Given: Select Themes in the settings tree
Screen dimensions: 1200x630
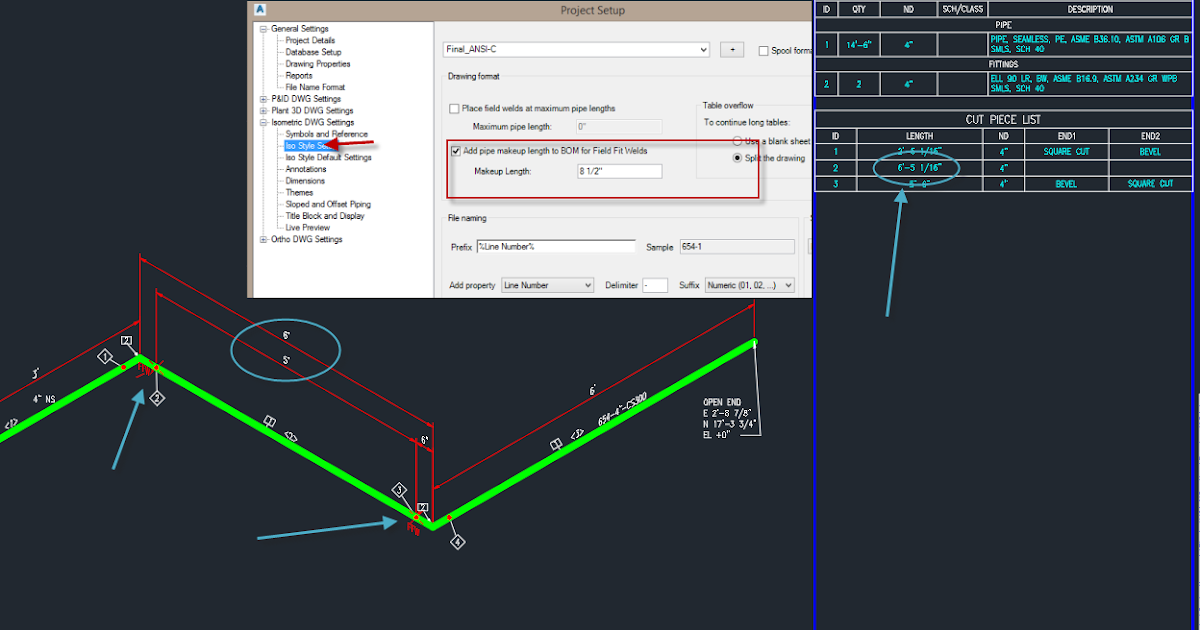Looking at the screenshot, I should 300,191.
